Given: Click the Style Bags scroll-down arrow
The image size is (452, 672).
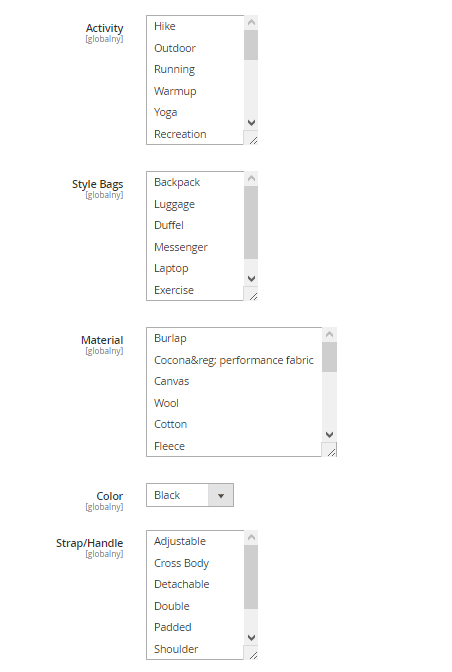Looking at the screenshot, I should pos(251,279).
